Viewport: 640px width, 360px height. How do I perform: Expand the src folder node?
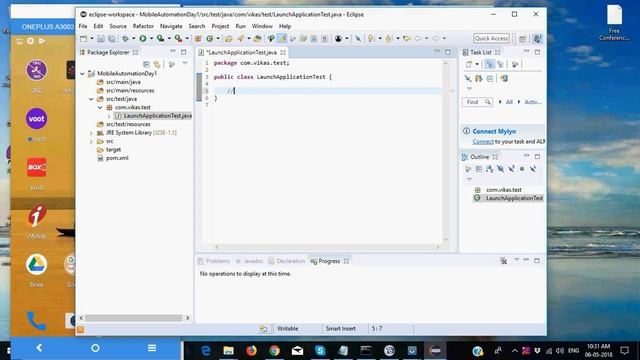(91, 141)
